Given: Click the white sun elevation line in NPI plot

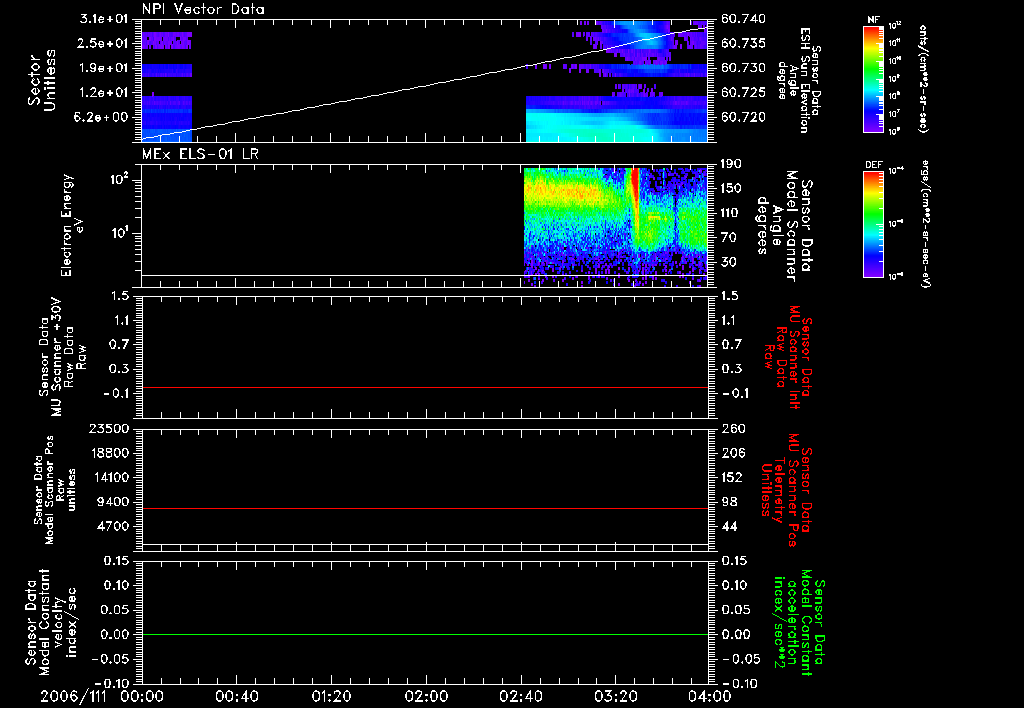Looking at the screenshot, I should tap(424, 83).
